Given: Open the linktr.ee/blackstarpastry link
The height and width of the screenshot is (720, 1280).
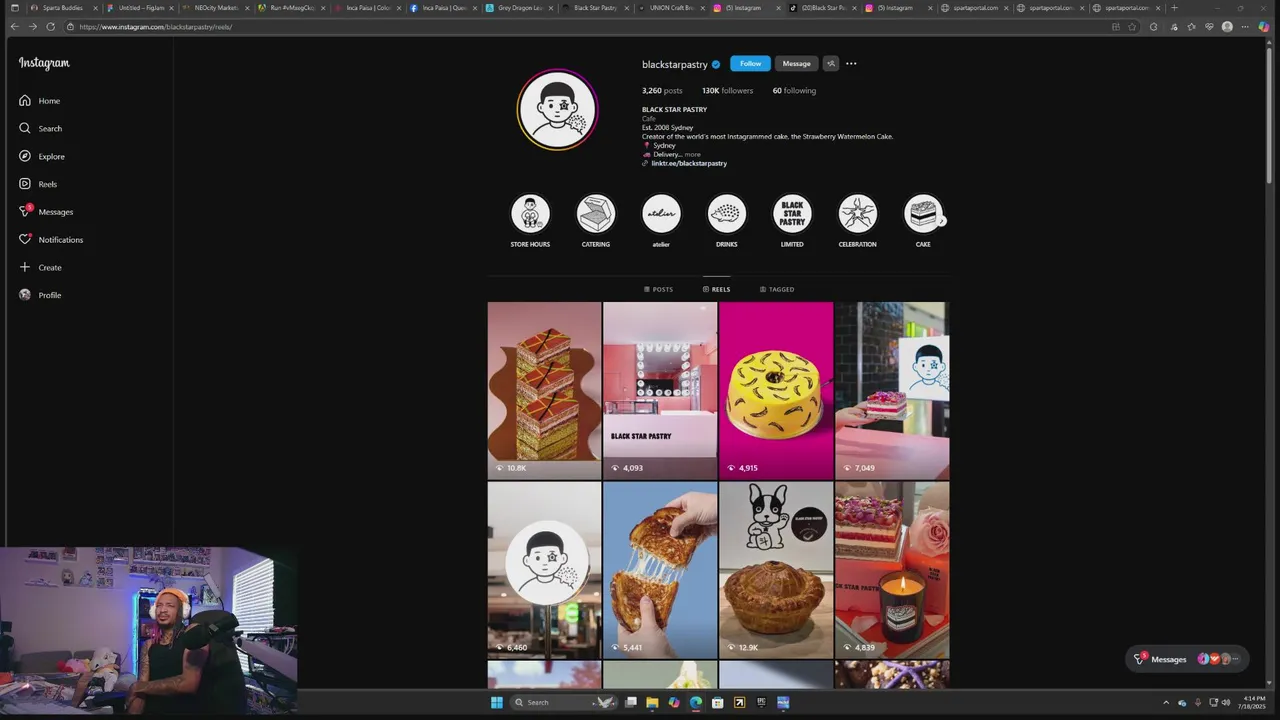Looking at the screenshot, I should [x=689, y=163].
